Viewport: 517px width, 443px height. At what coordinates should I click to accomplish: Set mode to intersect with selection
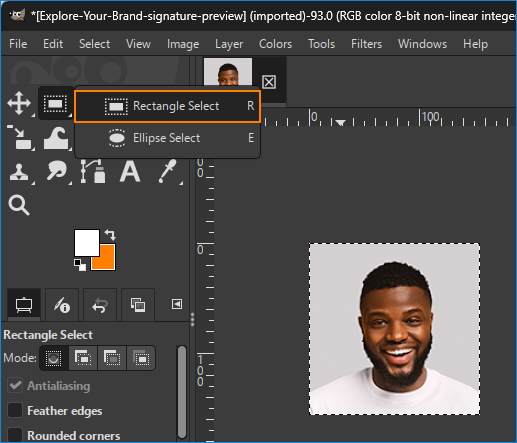tap(141, 358)
